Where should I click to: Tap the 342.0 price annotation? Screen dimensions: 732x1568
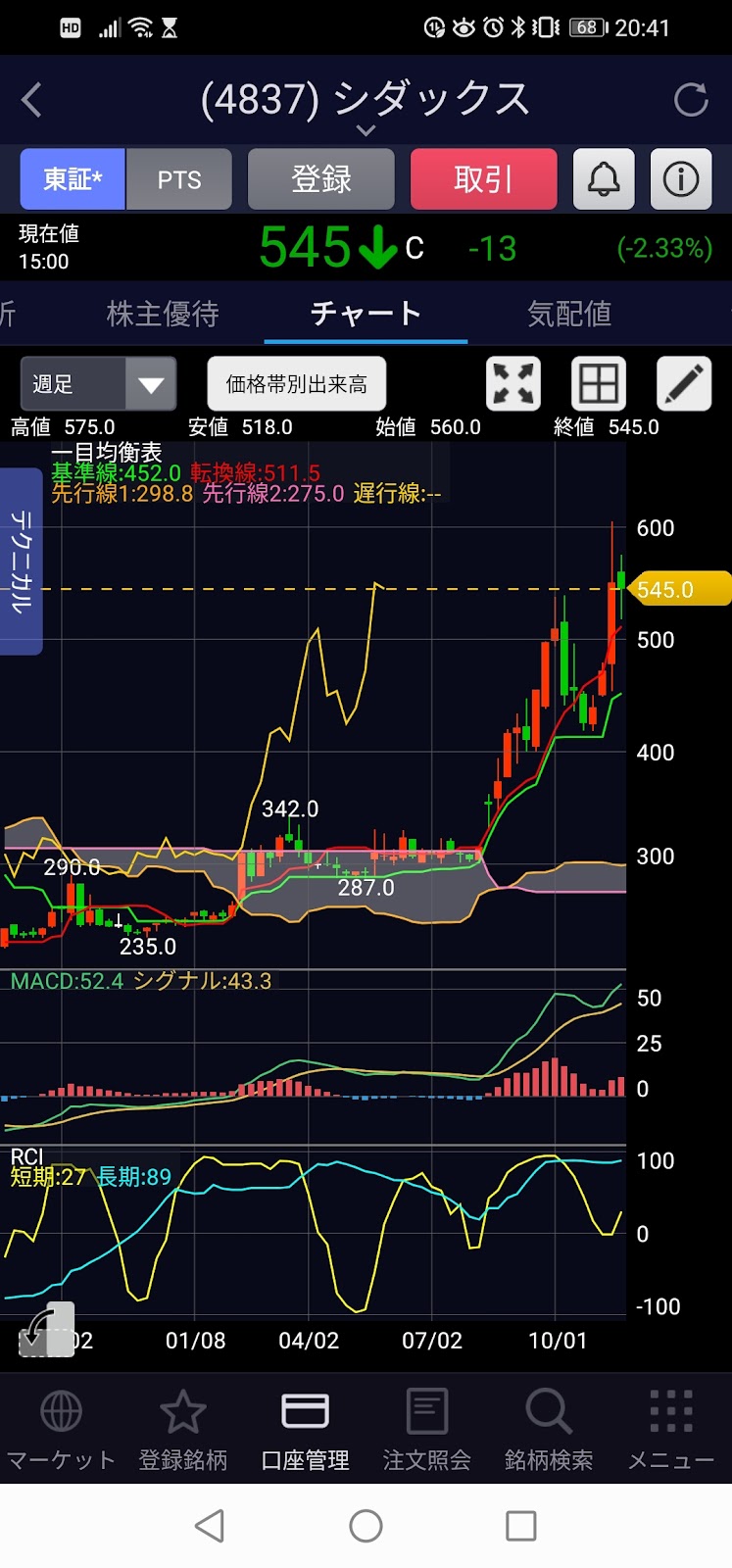pos(290,809)
